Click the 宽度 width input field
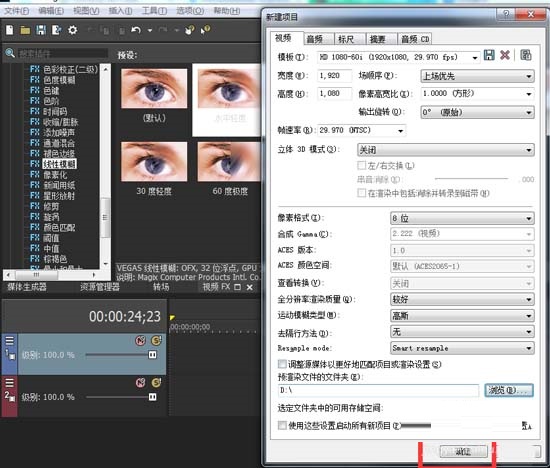Viewport: 550px width, 468px height. [334, 76]
